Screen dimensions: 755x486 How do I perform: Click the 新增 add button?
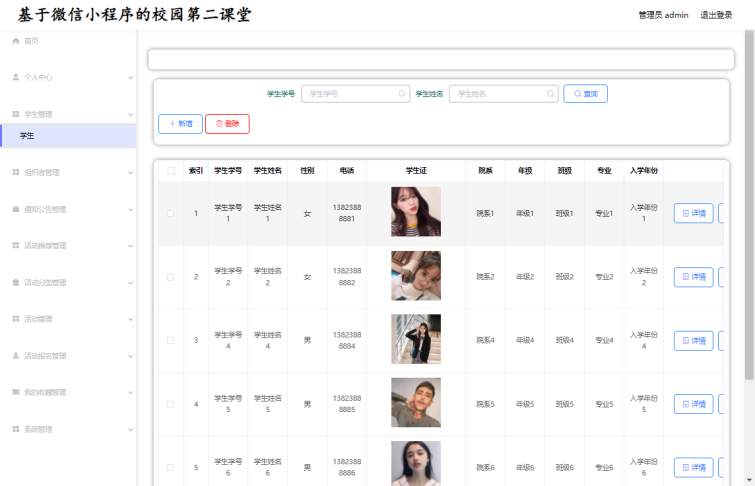tap(179, 124)
